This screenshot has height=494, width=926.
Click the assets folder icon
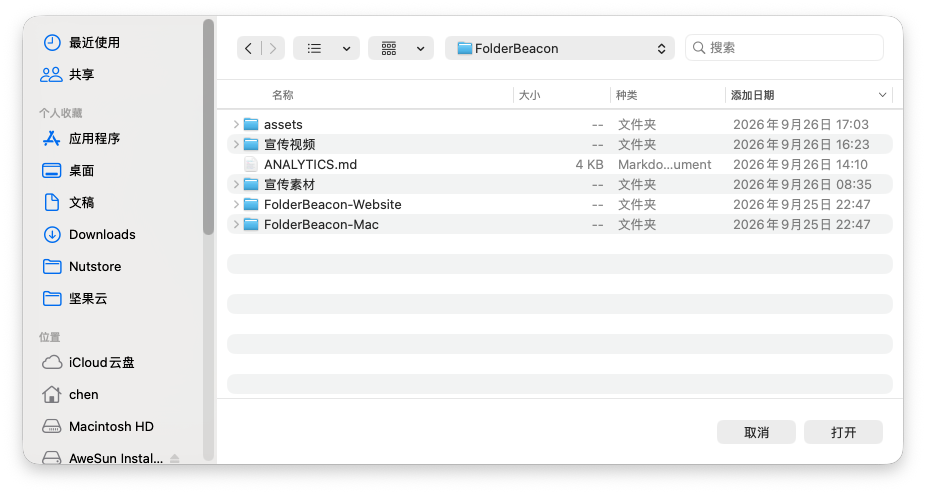(x=251, y=124)
